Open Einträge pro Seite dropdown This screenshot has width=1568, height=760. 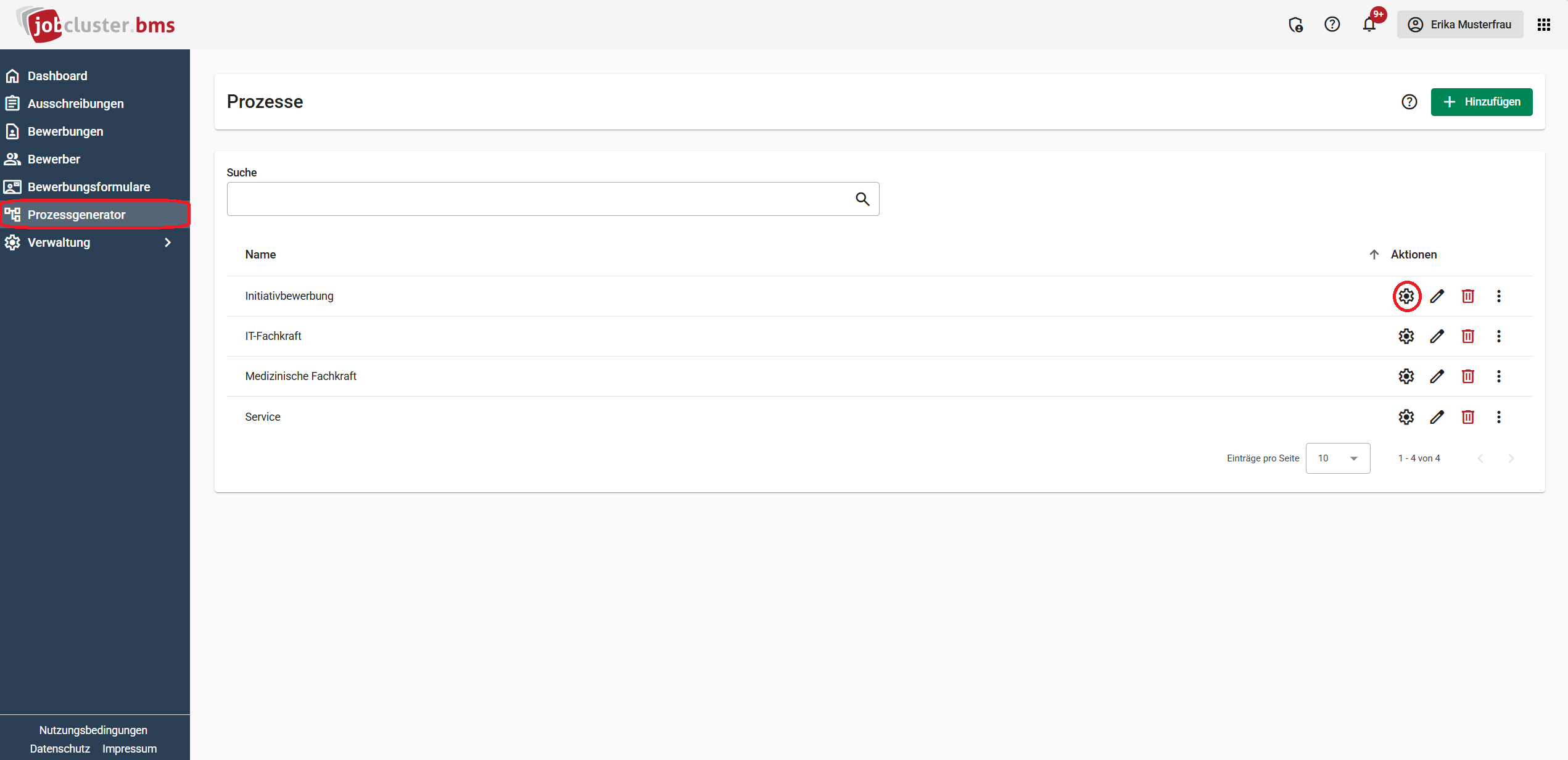[x=1337, y=458]
